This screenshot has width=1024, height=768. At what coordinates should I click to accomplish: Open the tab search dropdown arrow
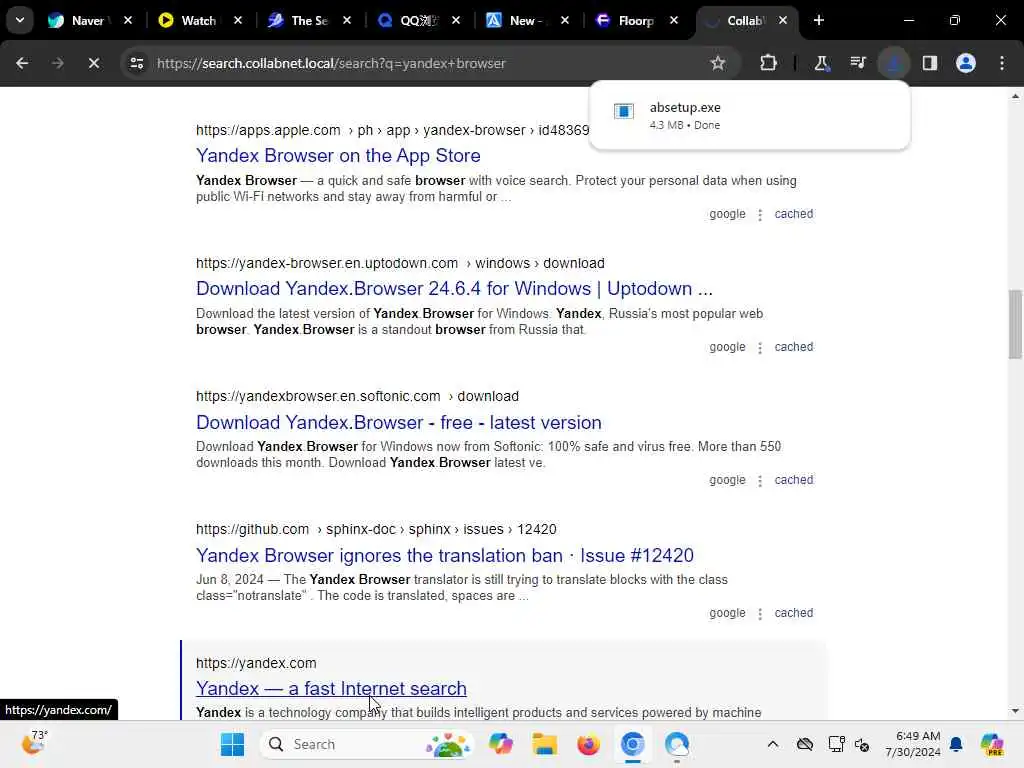[20, 20]
